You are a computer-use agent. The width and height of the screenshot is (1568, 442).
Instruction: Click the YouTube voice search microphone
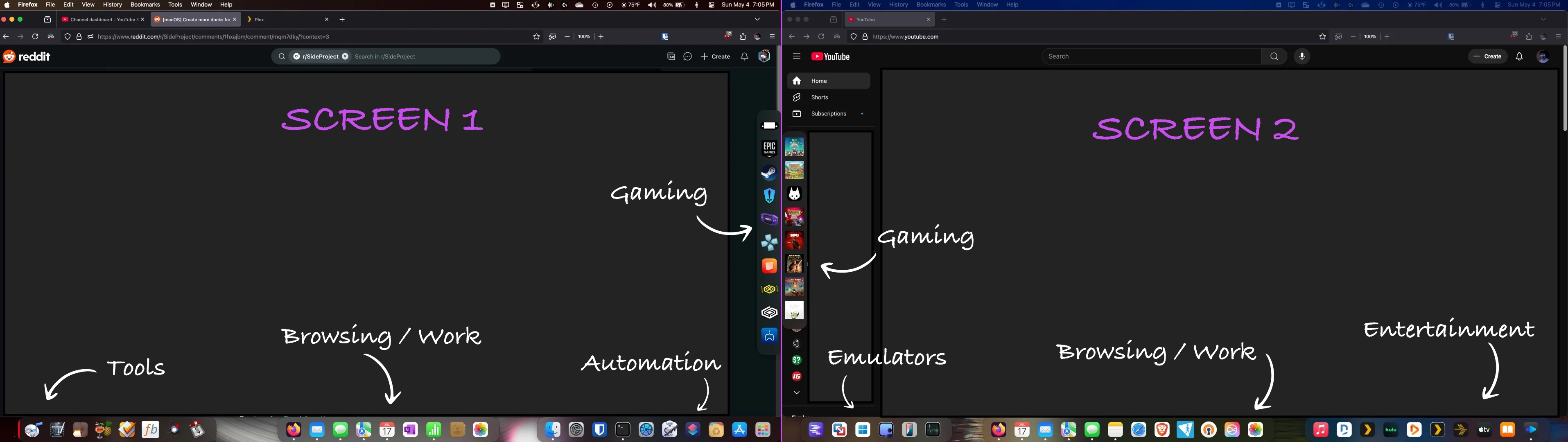tap(1302, 56)
